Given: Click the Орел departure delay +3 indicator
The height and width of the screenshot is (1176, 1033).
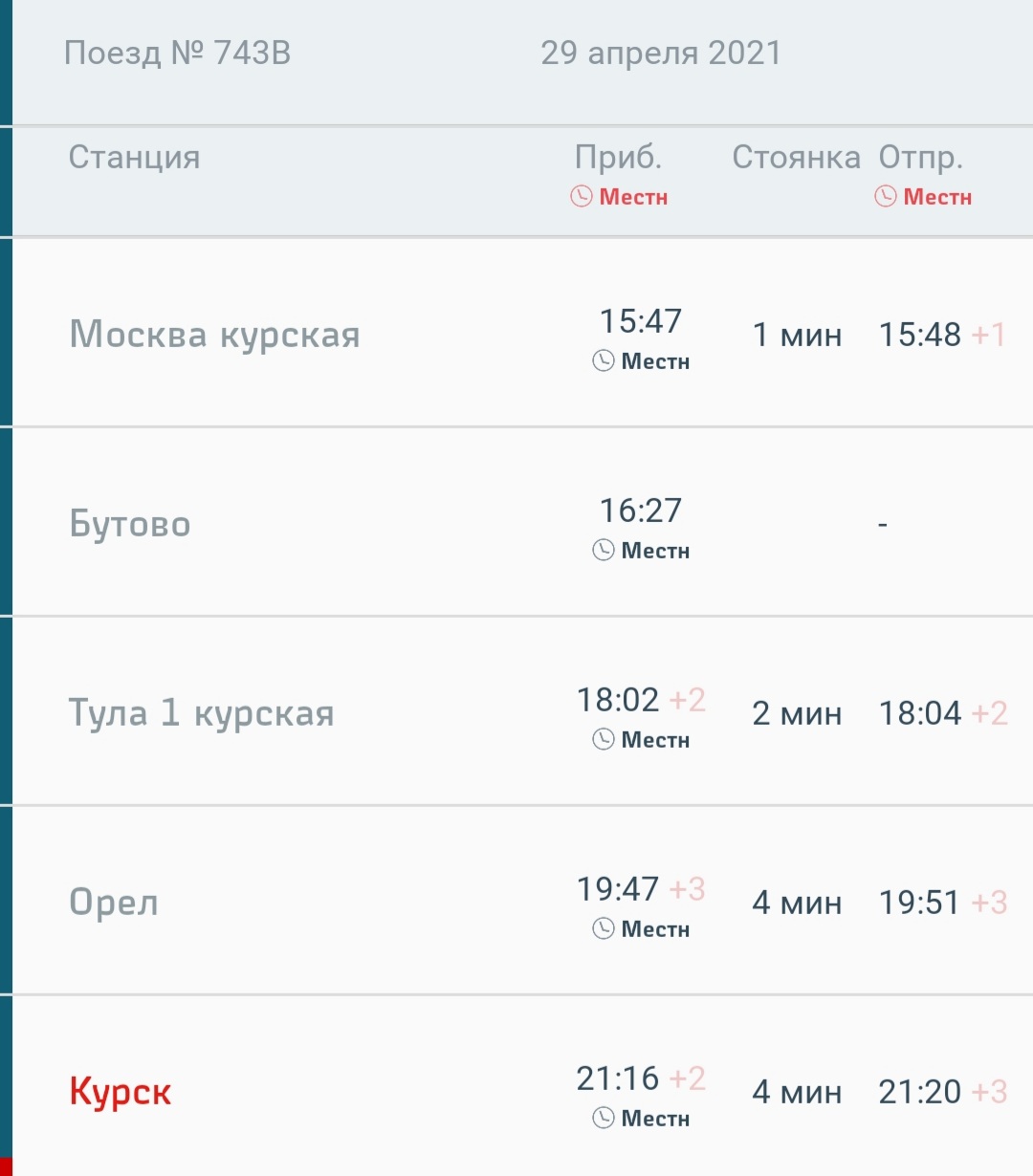Looking at the screenshot, I should pos(989,903).
